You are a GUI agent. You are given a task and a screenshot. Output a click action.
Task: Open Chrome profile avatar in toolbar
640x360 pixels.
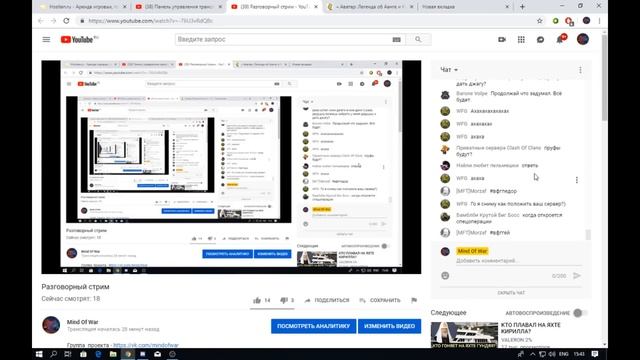586,21
